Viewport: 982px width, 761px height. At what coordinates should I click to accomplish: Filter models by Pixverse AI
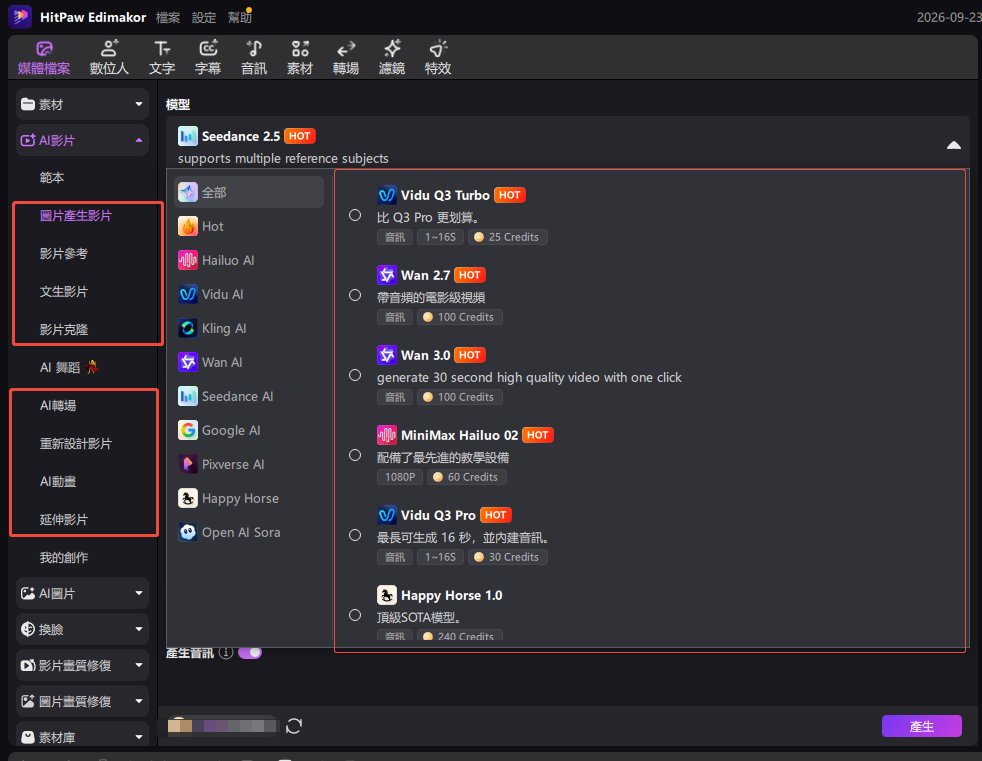click(249, 464)
